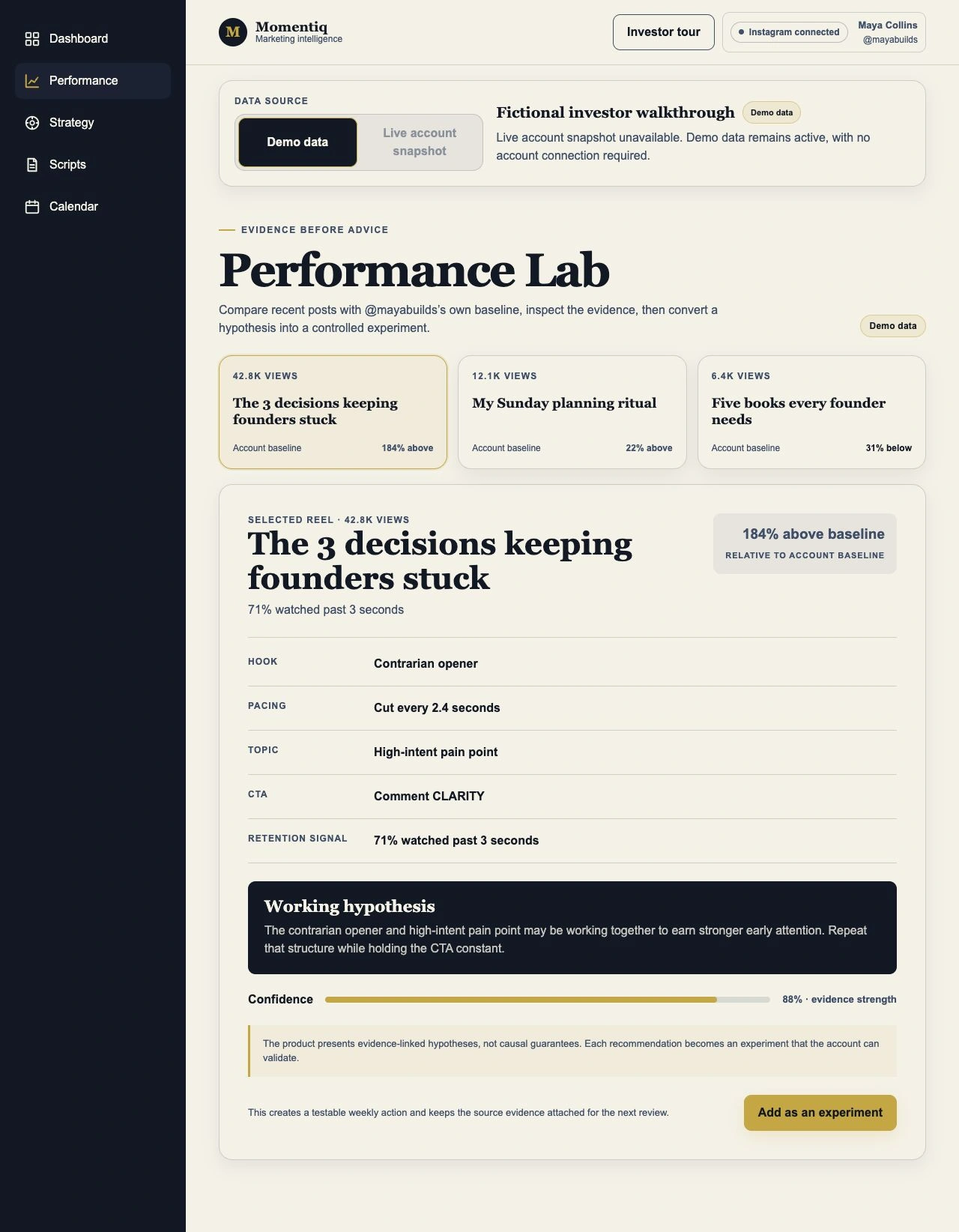Choose the Five books every founder needs card
Viewport: 959px width, 1232px height.
pos(811,412)
